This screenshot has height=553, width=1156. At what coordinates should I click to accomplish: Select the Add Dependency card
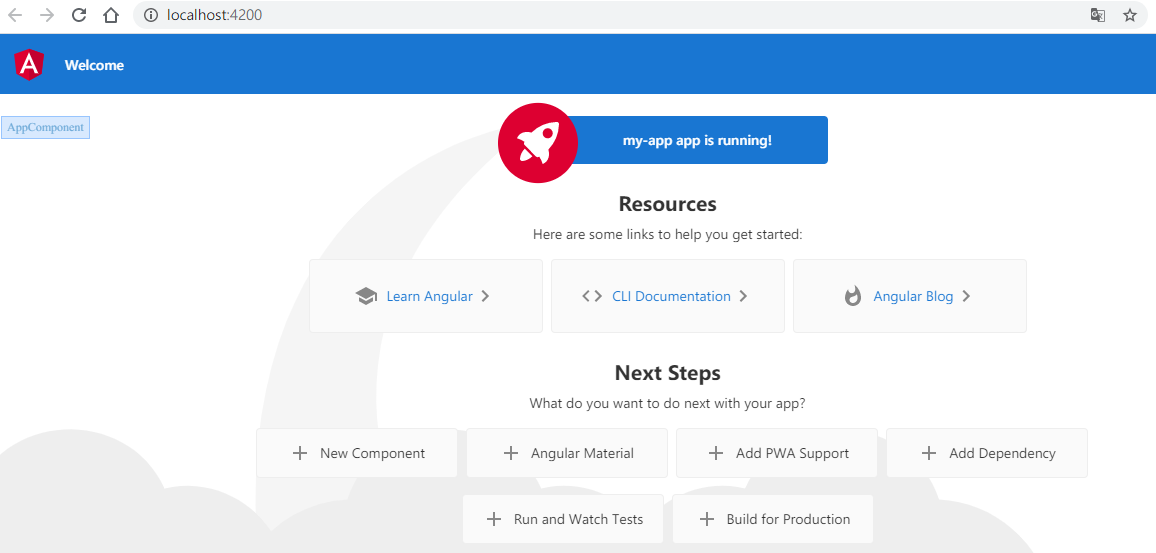tap(987, 453)
